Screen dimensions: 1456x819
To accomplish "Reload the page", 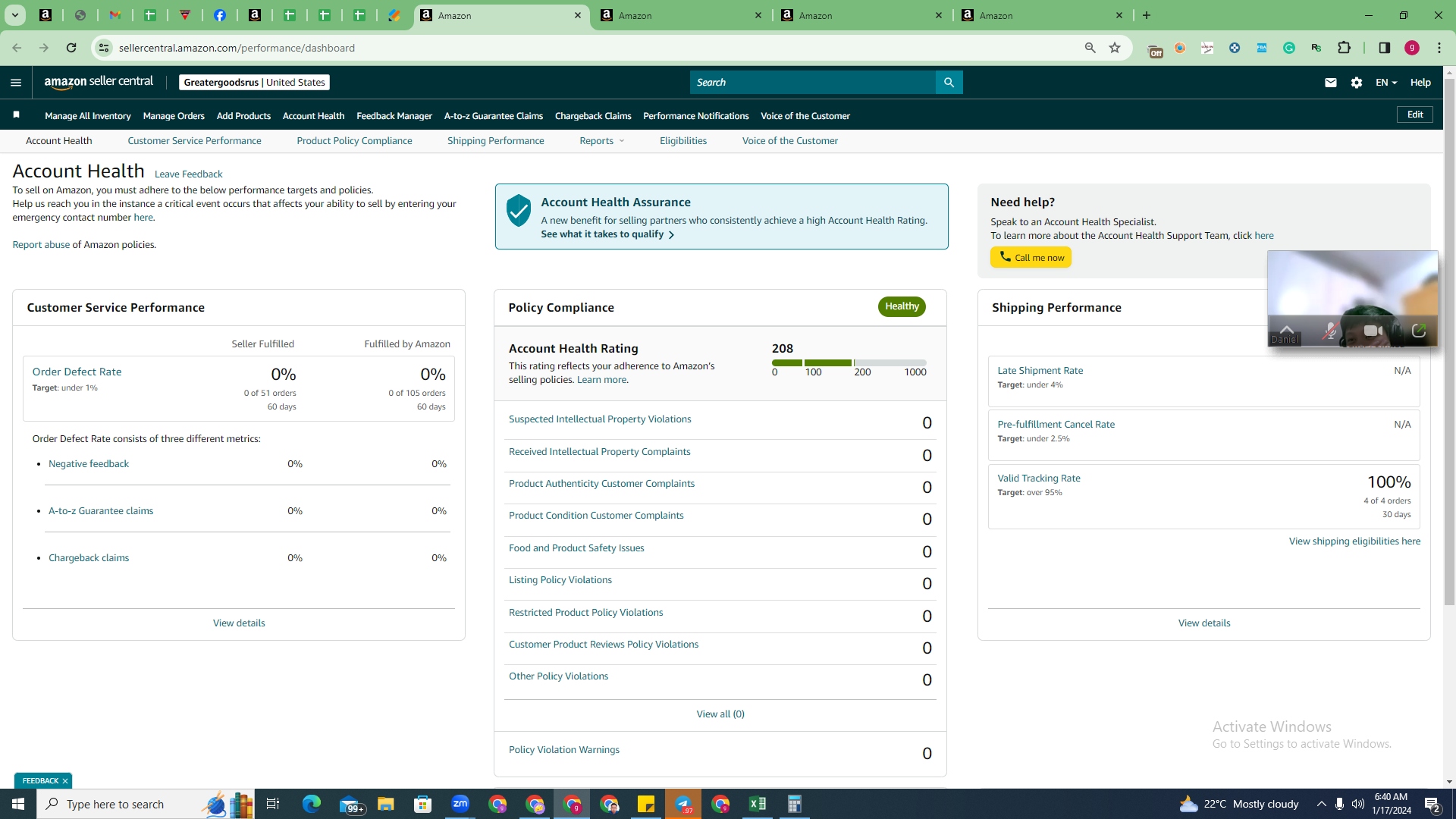I will [x=71, y=48].
